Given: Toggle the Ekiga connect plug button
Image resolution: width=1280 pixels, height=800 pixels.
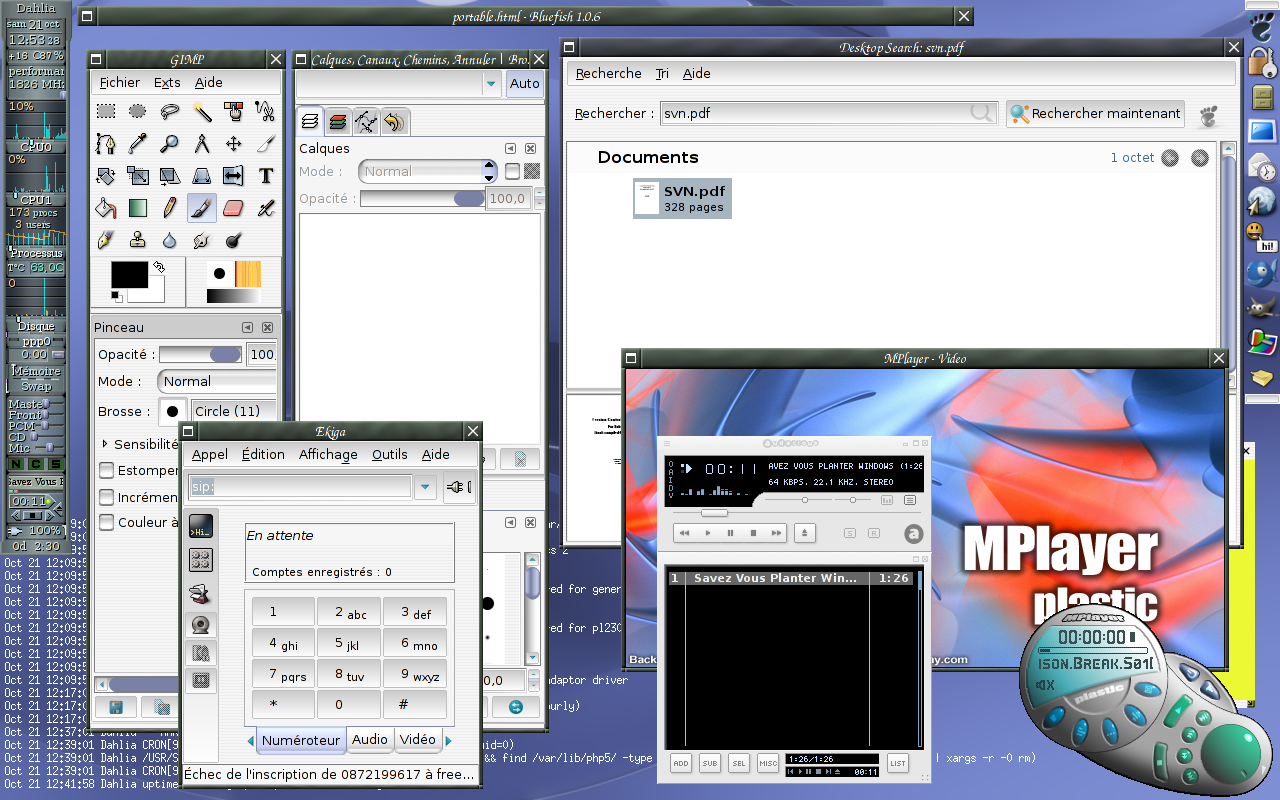Looking at the screenshot, I should 459,487.
